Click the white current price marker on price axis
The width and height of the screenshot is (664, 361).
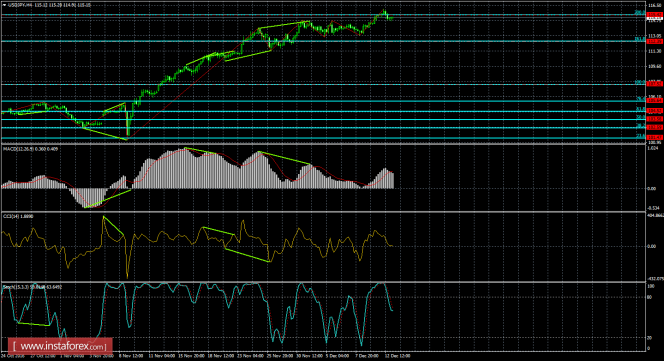pos(655,19)
